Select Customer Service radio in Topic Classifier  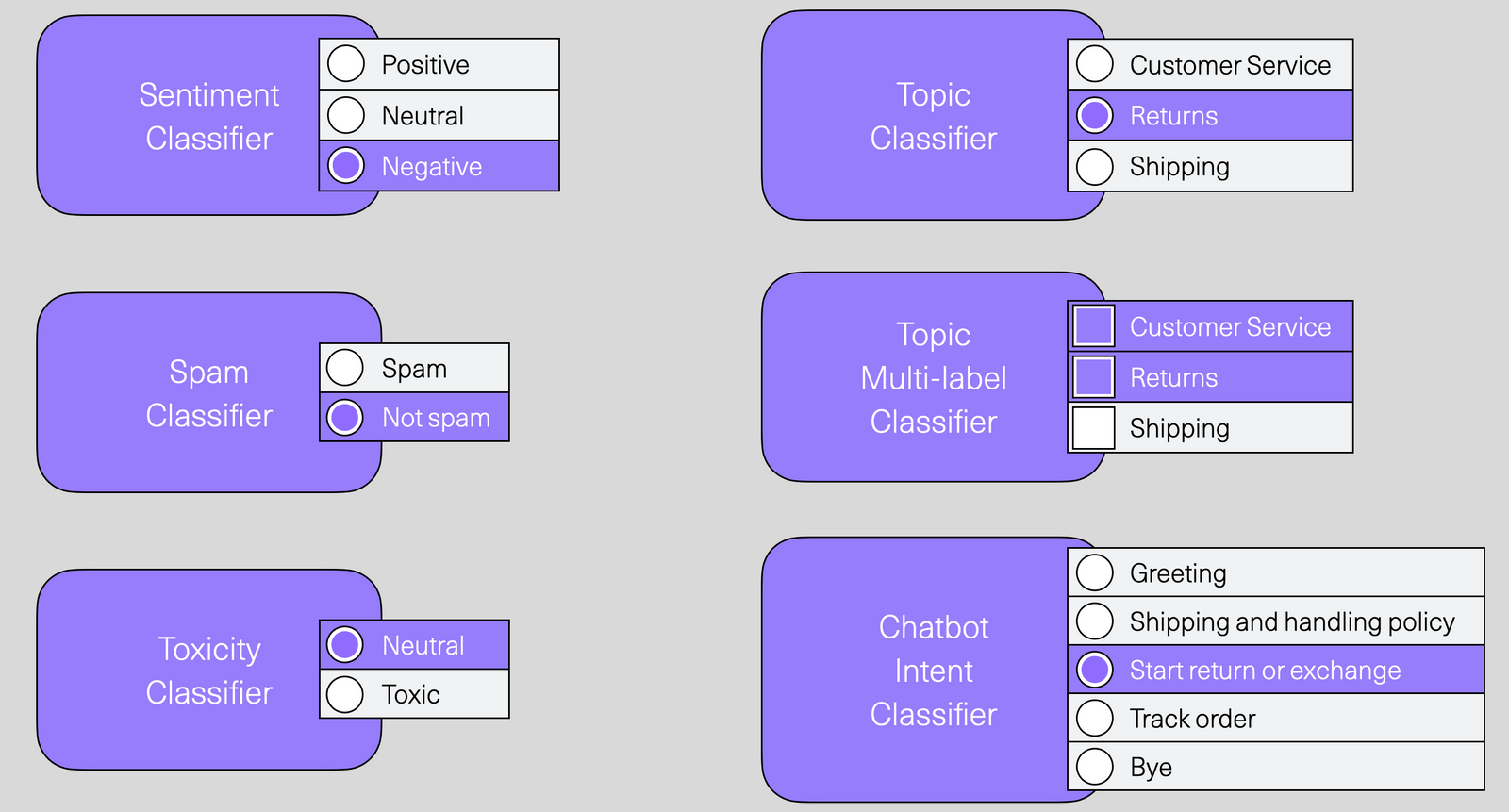point(1095,64)
